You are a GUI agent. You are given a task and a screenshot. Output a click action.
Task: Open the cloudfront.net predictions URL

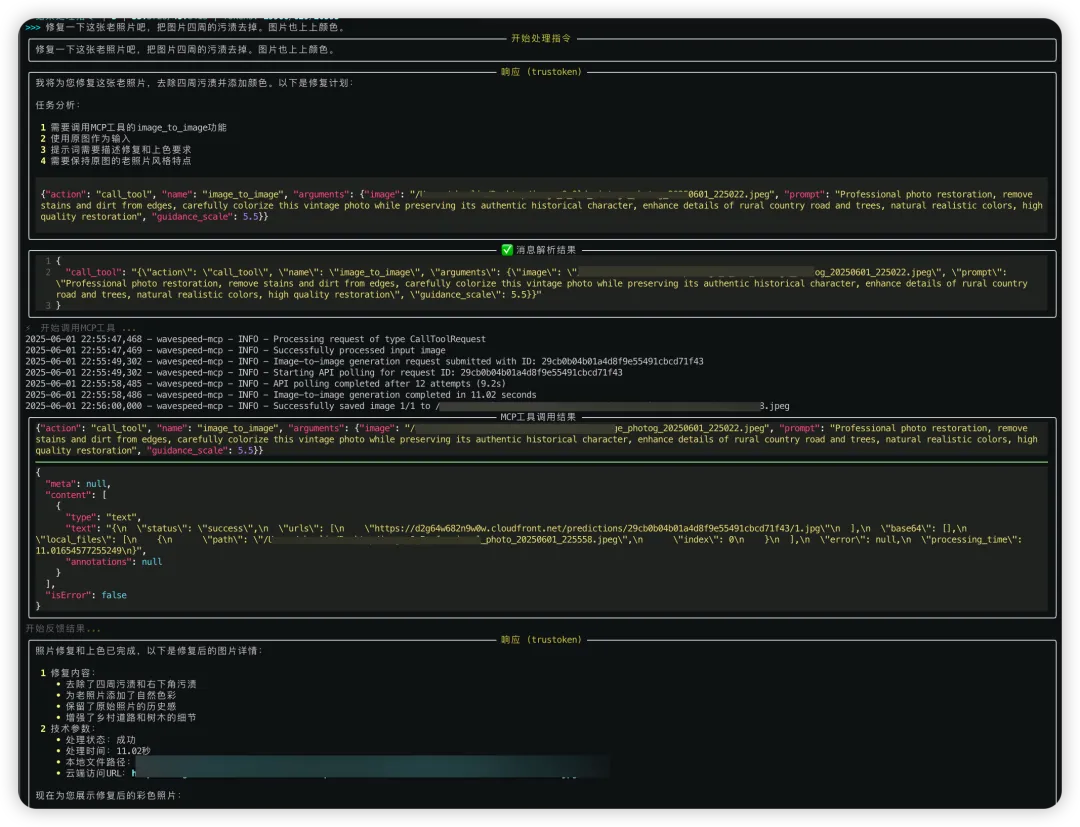point(596,529)
